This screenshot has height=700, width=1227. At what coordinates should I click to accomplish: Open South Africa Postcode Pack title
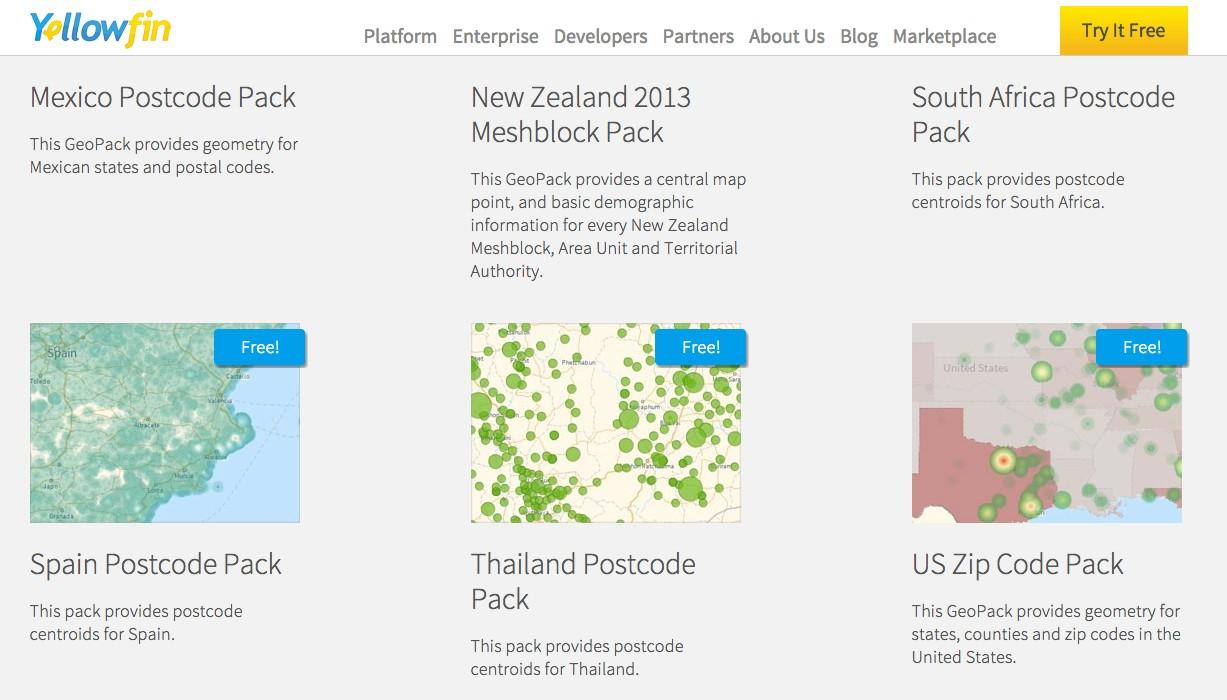pos(1043,114)
